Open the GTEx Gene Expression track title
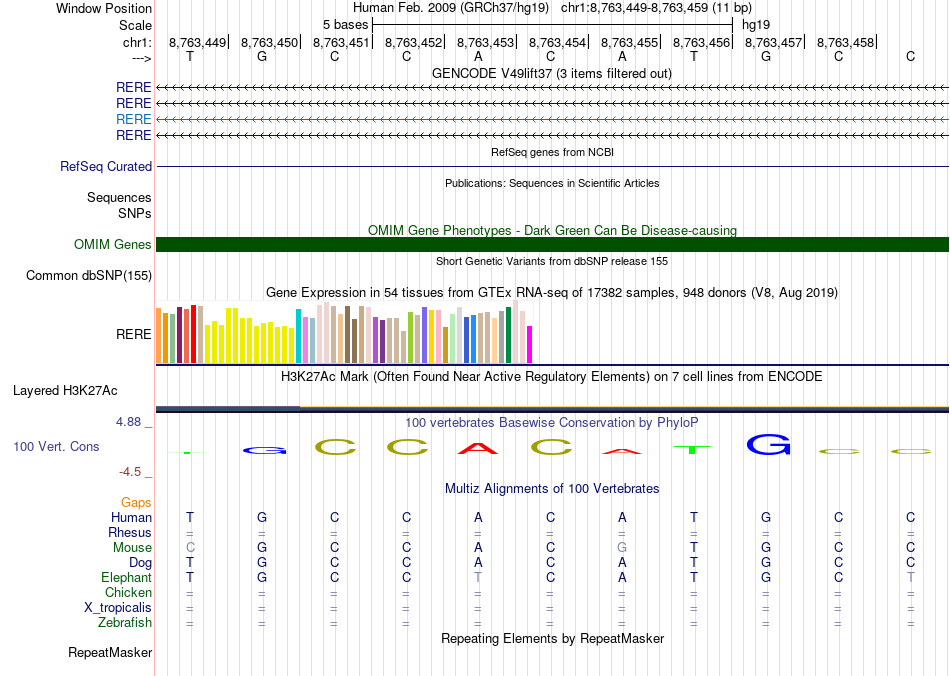Image resolution: width=950 pixels, height=676 pixels. point(552,293)
